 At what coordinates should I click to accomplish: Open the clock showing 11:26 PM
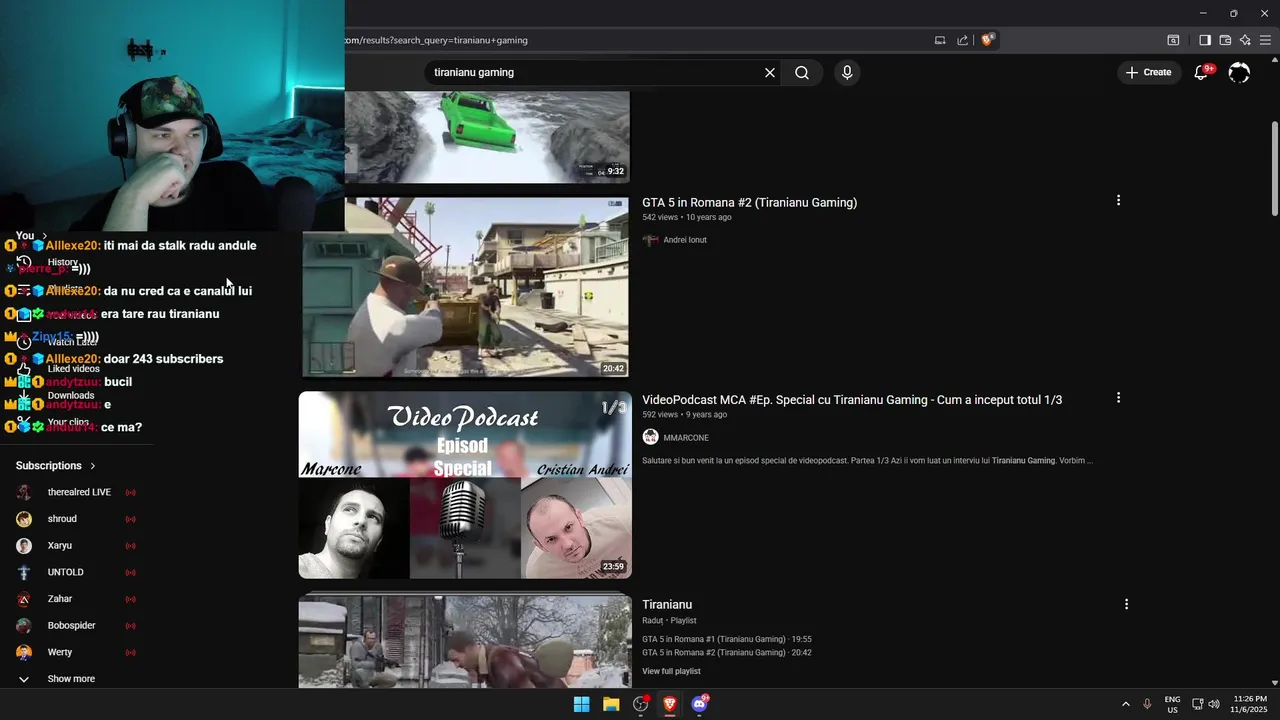pos(1250,704)
